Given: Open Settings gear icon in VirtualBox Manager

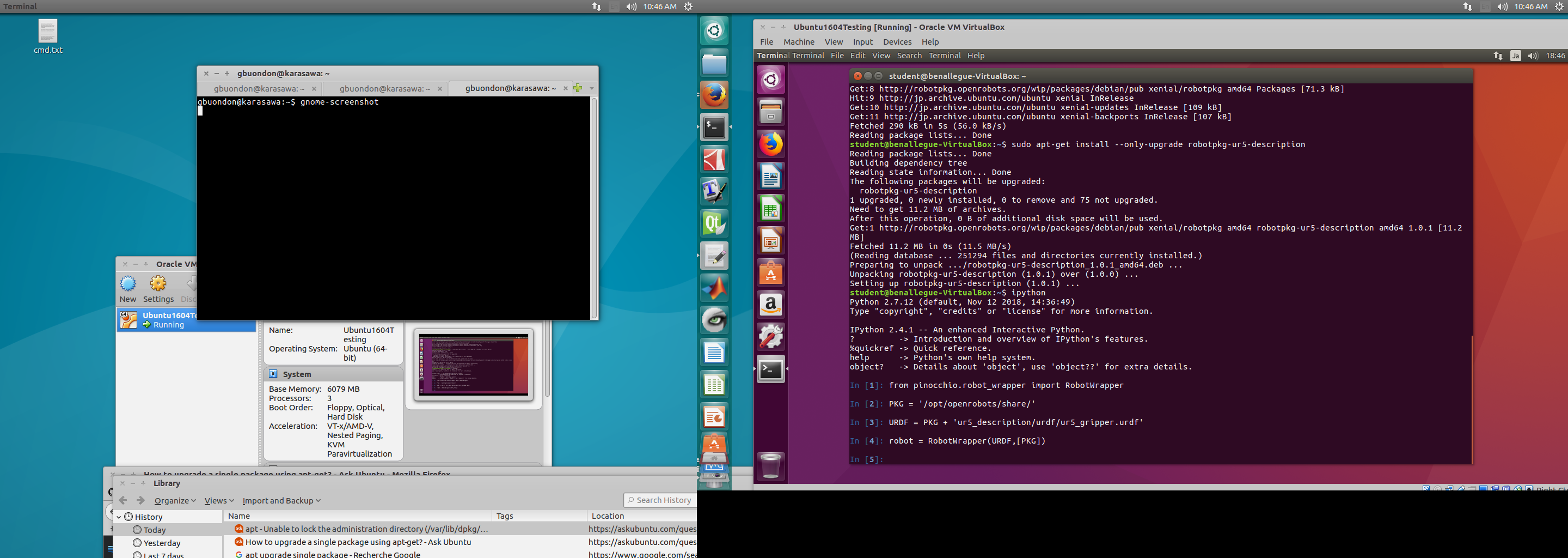Looking at the screenshot, I should click(158, 289).
